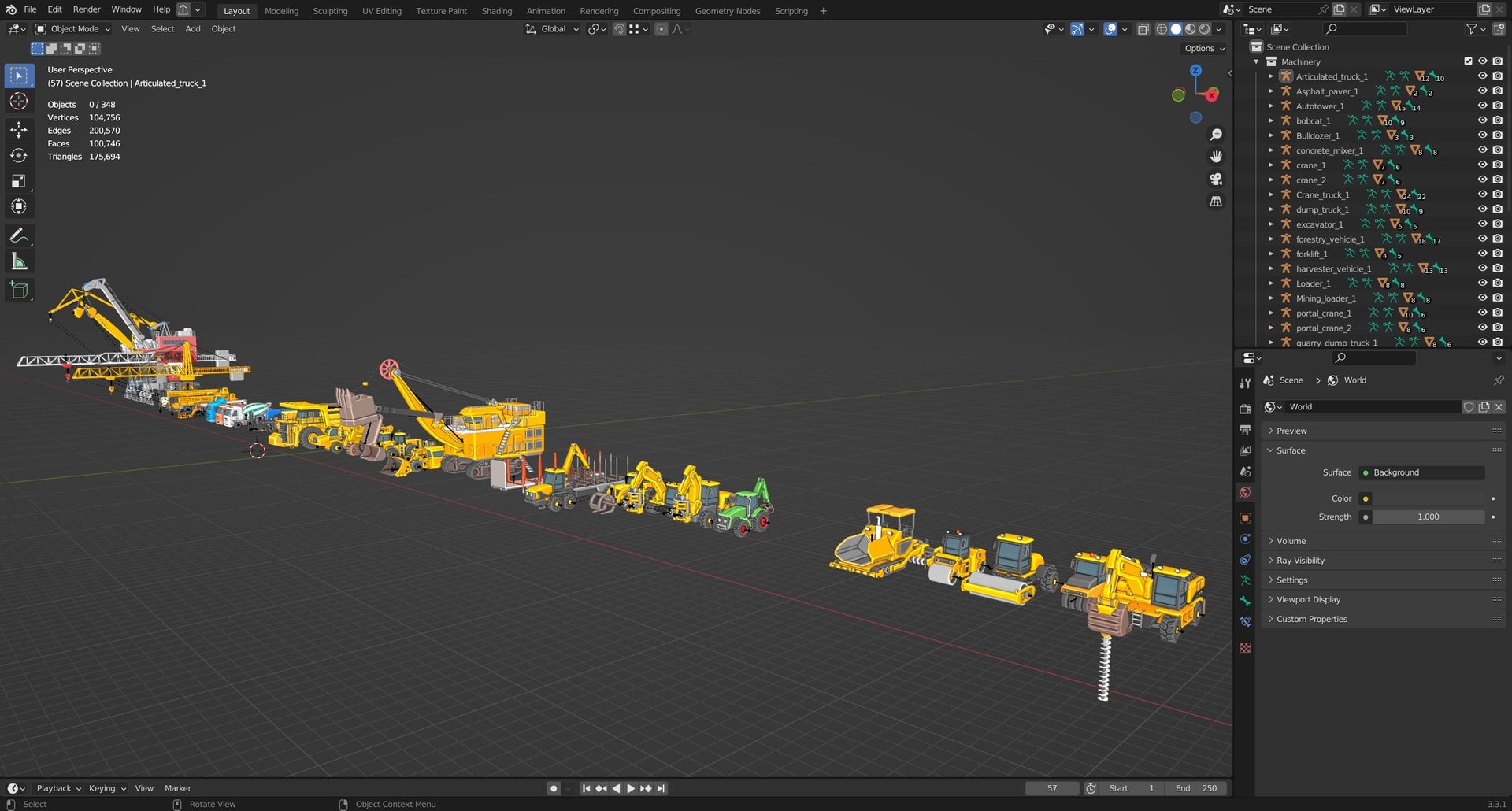Activate the Move tool
Image resolution: width=1512 pixels, height=811 pixels.
click(19, 129)
